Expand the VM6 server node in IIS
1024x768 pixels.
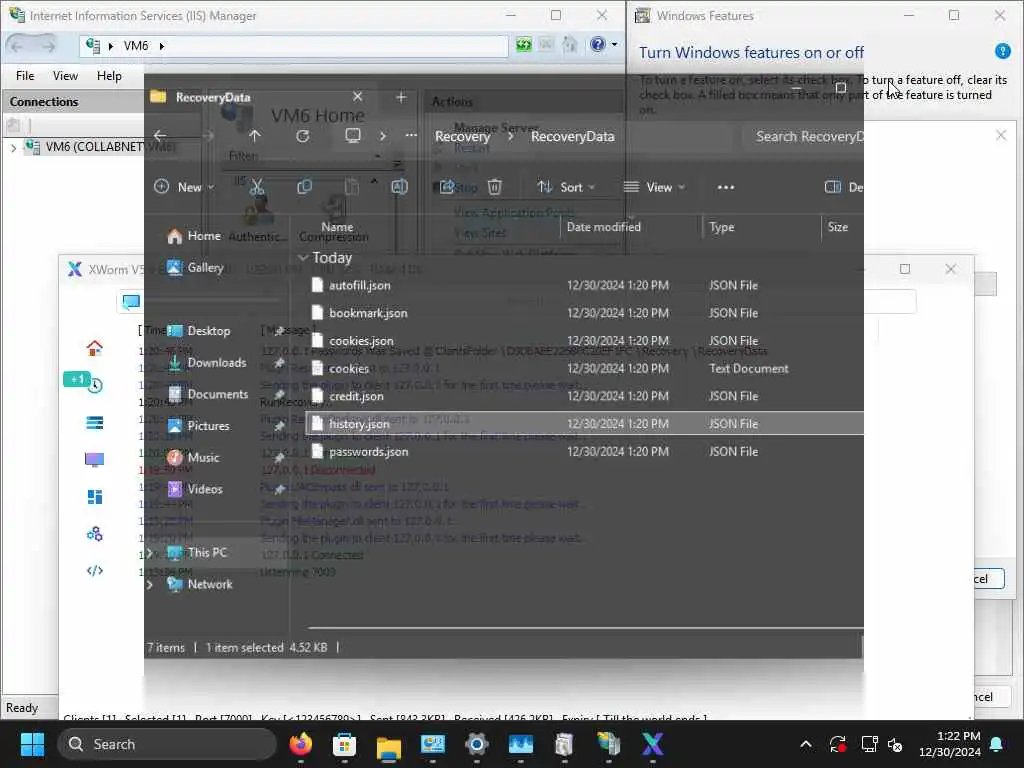tap(13, 148)
